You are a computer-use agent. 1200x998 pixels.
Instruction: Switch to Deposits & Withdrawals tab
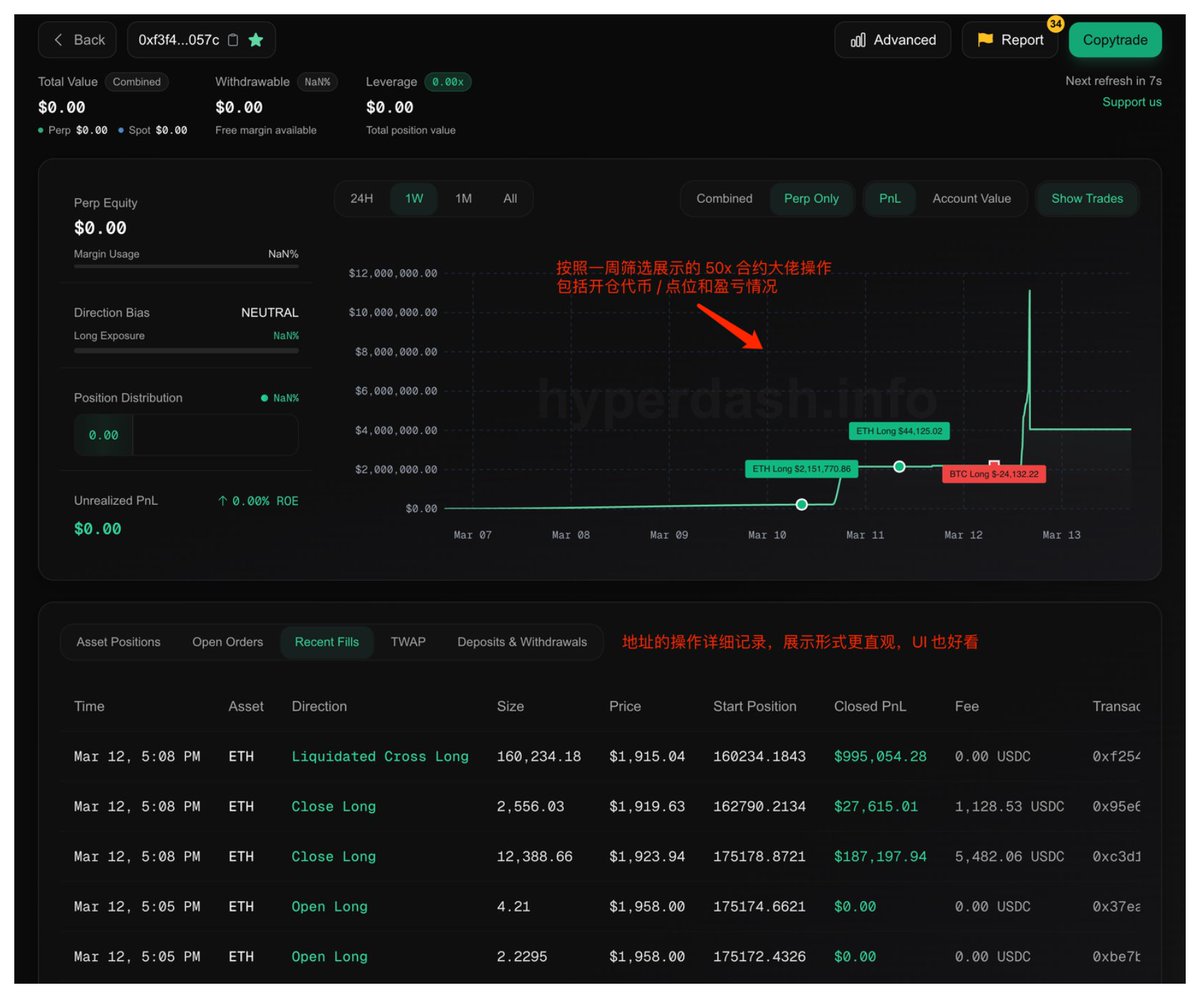pos(522,642)
